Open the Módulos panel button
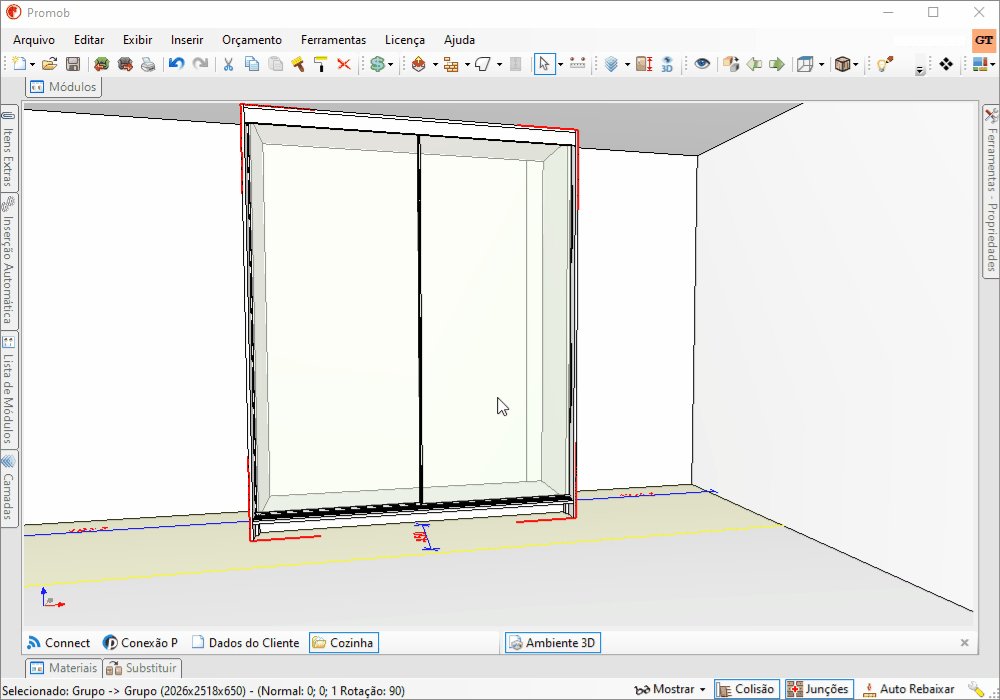Screen dimensions: 1000x700 pos(63,86)
